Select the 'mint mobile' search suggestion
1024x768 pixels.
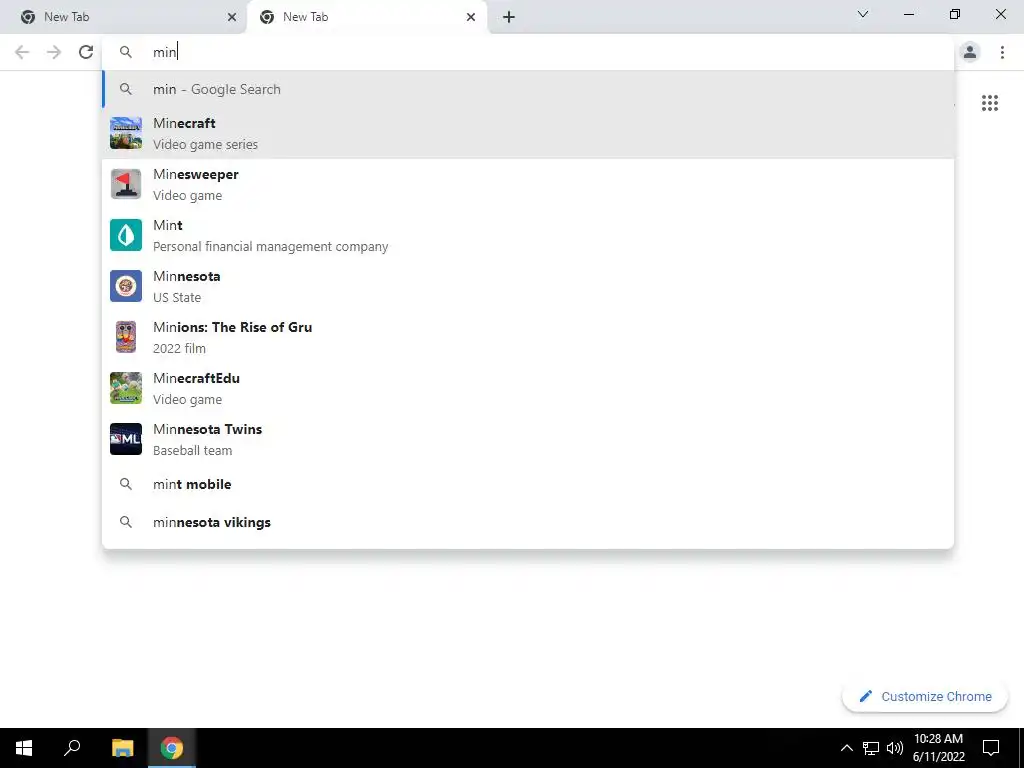tap(528, 484)
